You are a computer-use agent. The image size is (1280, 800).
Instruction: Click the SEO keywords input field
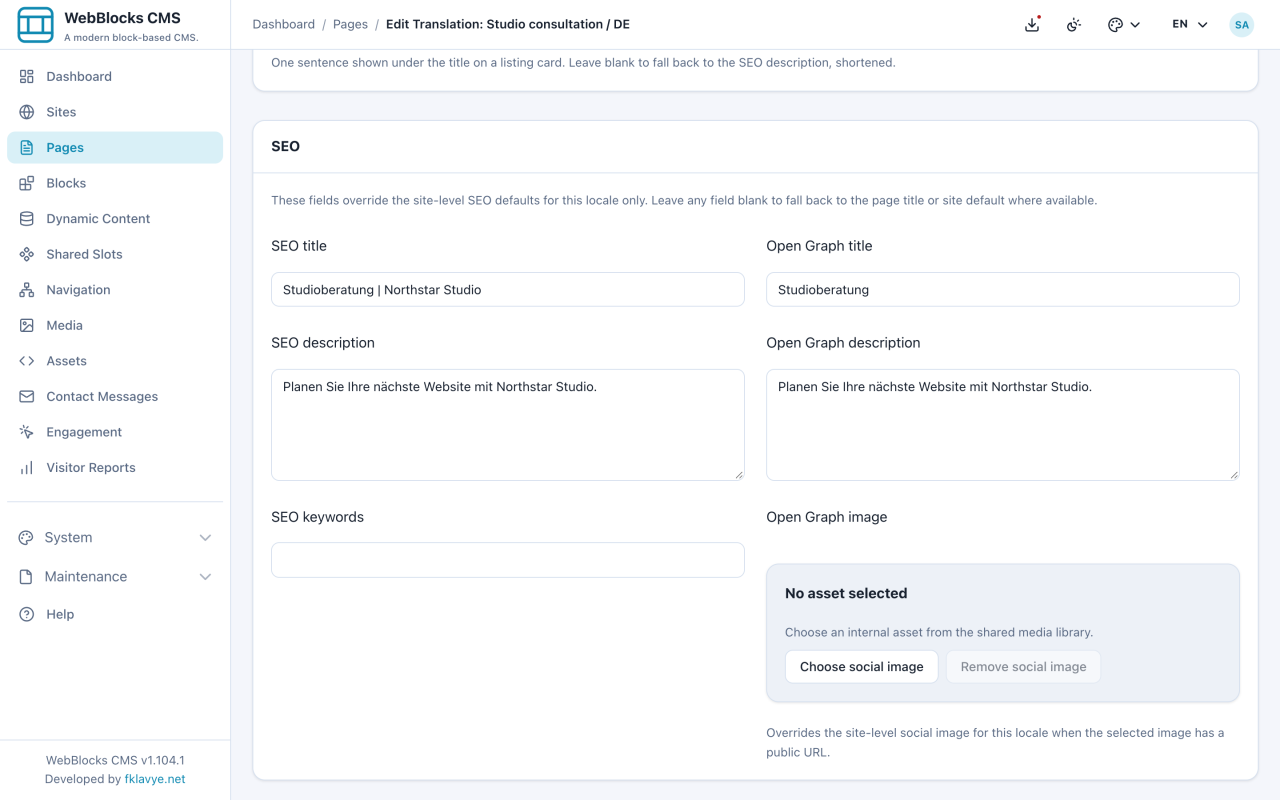[x=508, y=560]
